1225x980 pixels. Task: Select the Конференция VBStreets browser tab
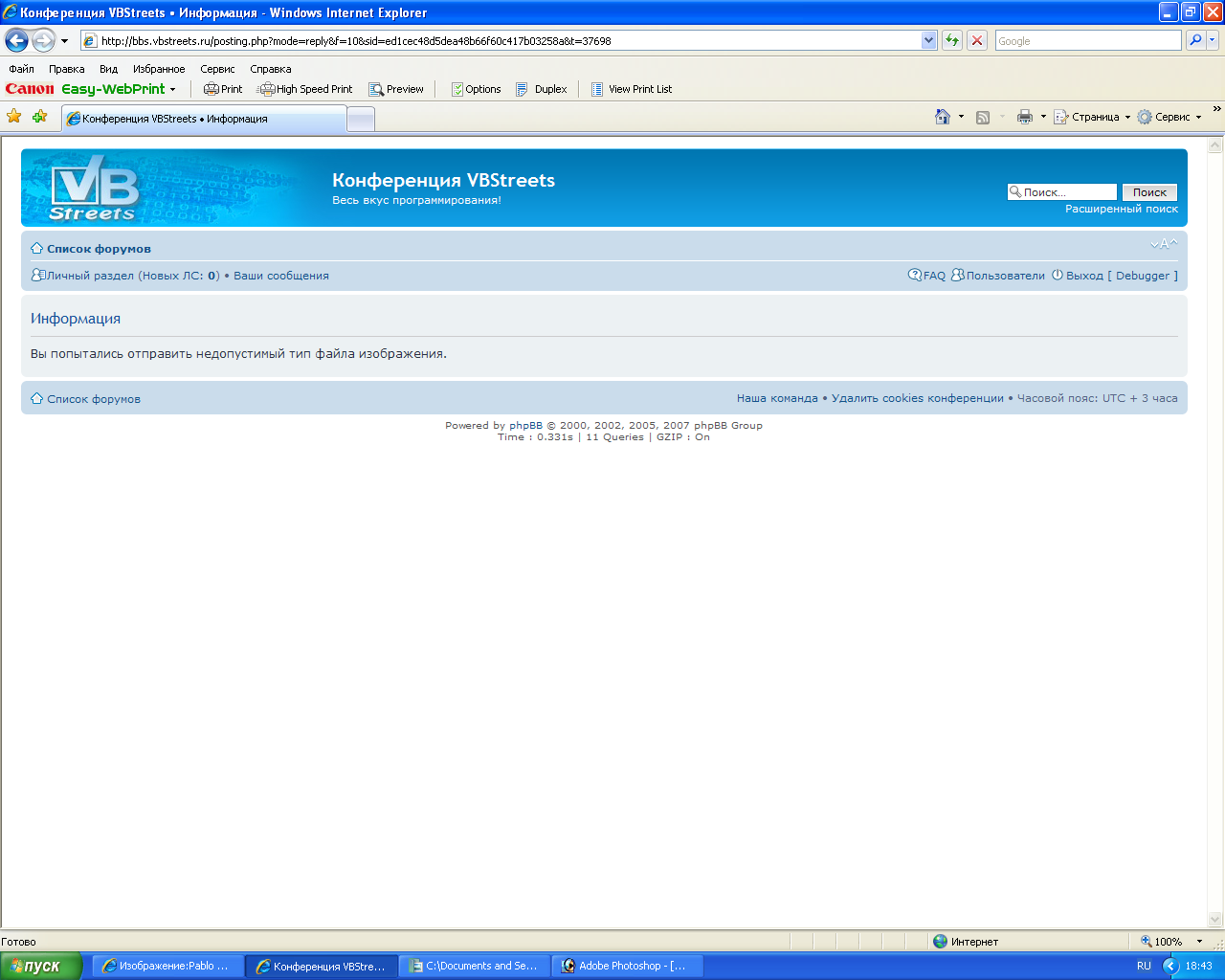203,119
